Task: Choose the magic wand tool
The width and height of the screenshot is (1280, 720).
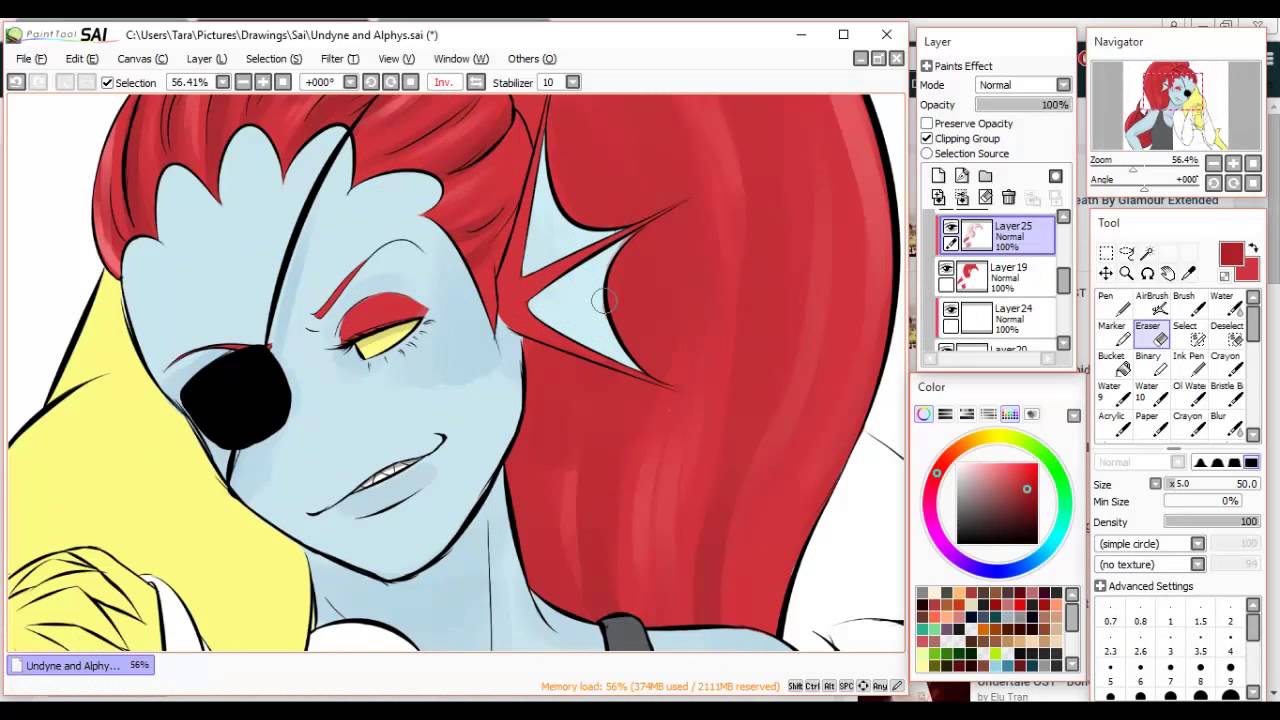Action: [x=1147, y=253]
